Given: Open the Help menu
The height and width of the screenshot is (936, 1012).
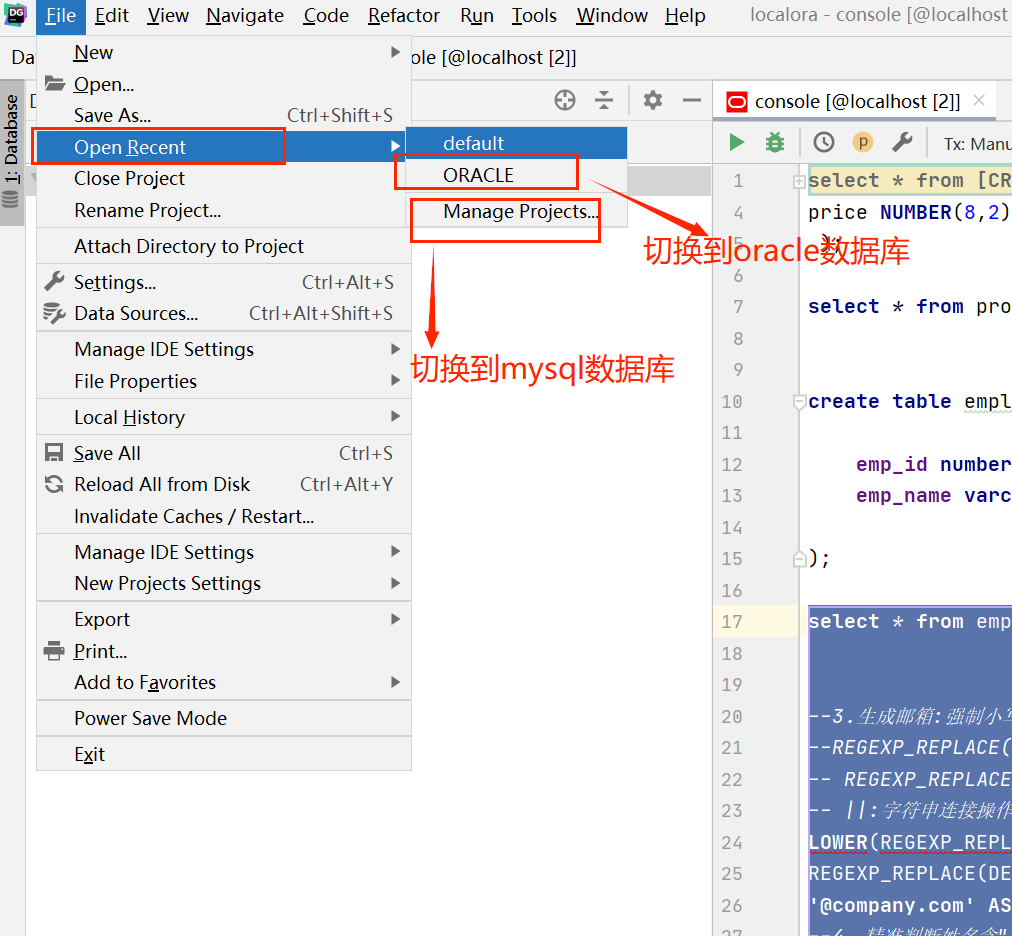Looking at the screenshot, I should tap(685, 15).
